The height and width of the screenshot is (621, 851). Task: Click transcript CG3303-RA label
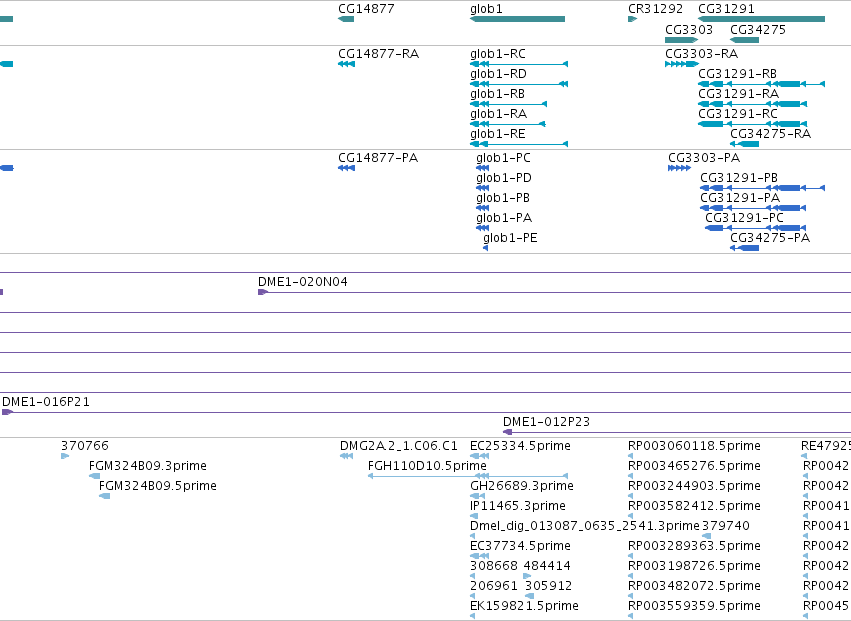tap(701, 54)
